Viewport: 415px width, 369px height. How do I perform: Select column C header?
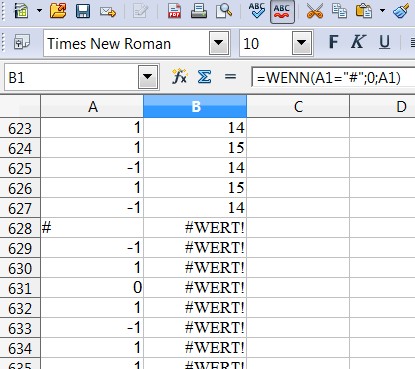coord(298,106)
